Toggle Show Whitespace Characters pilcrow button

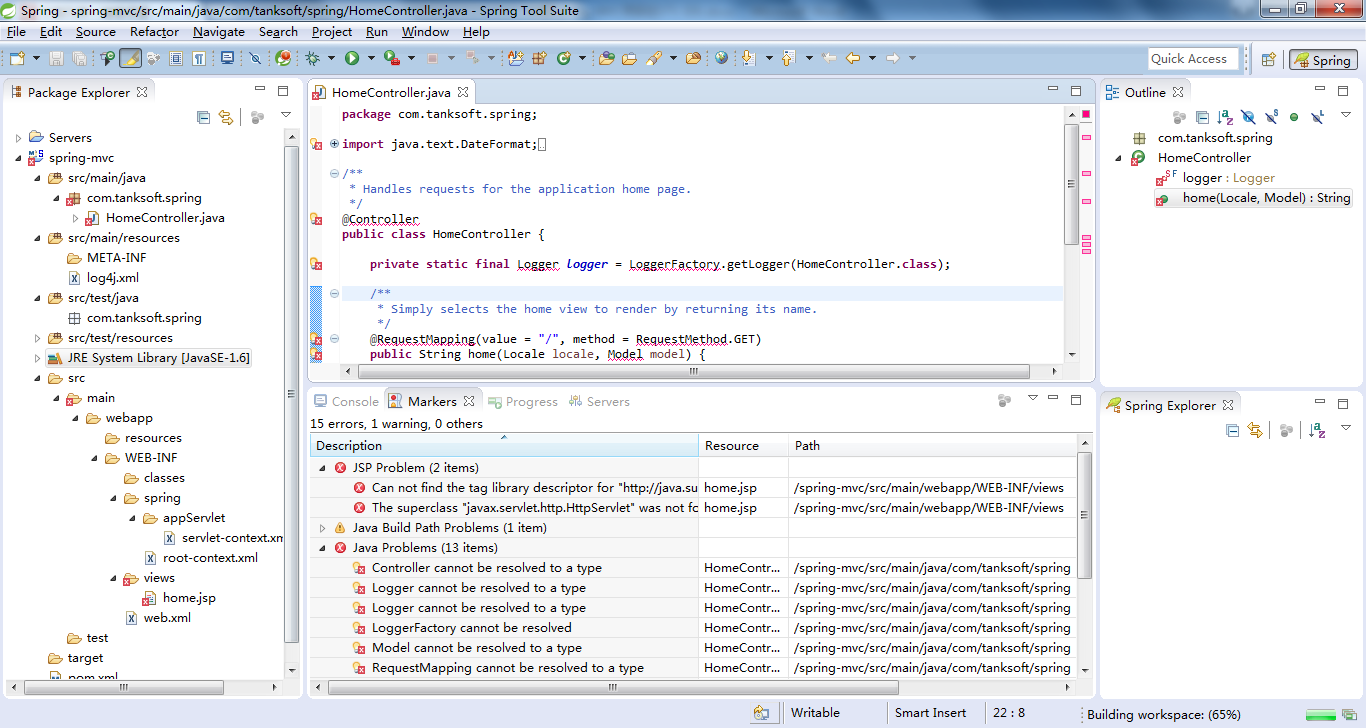pos(199,58)
